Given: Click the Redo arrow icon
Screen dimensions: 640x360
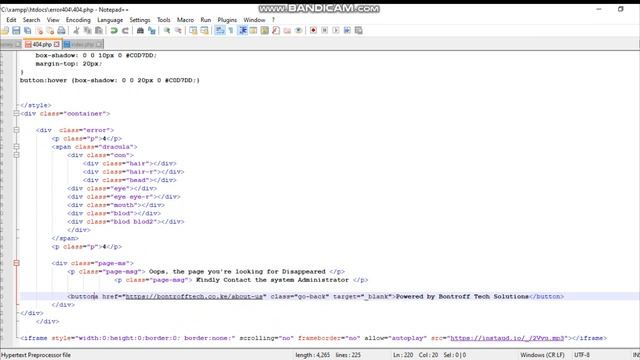Looking at the screenshot, I should pyautogui.click(x=125, y=31).
